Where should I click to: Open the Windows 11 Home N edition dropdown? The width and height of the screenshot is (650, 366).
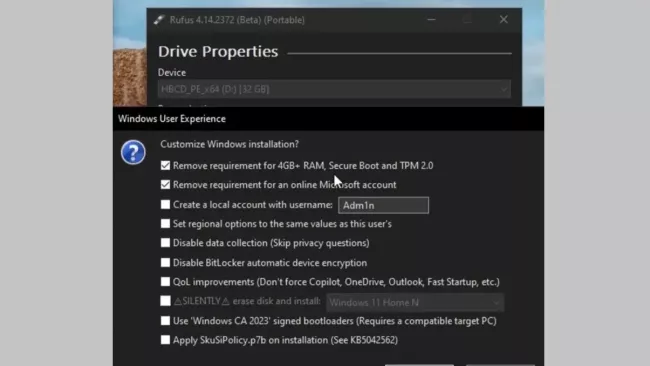click(415, 302)
